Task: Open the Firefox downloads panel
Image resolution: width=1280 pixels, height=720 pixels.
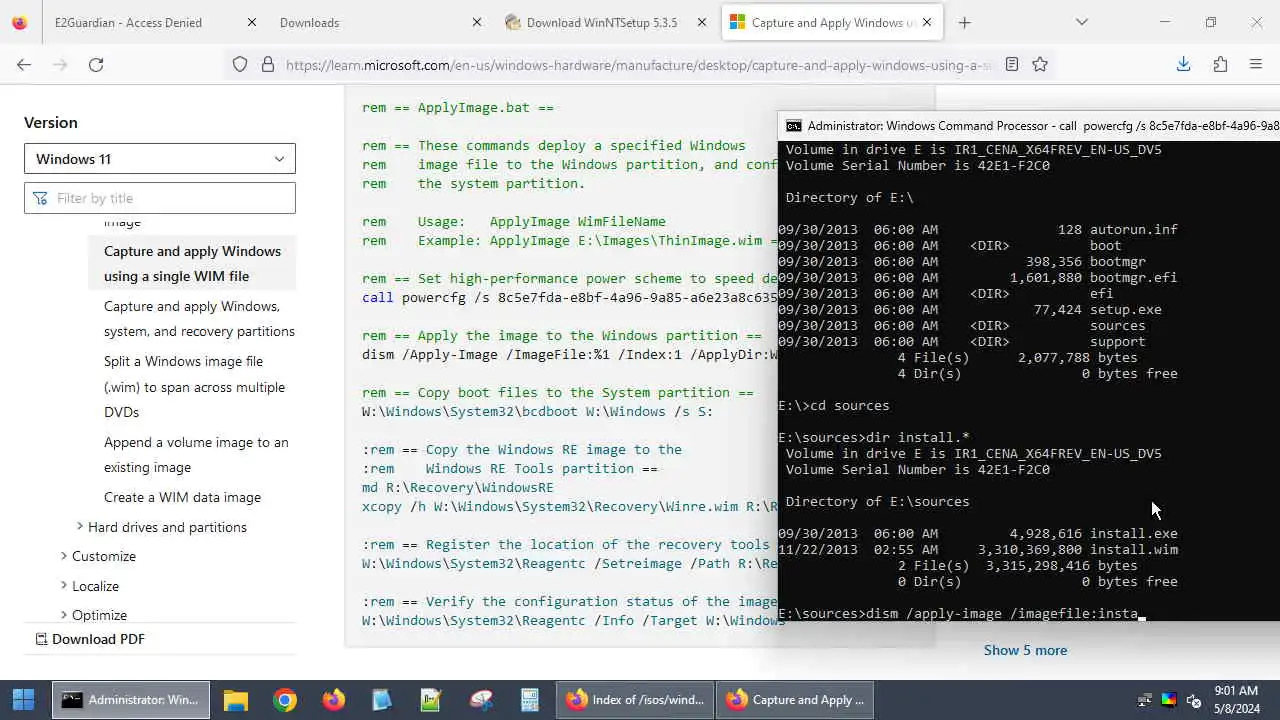Action: coord(1183,64)
